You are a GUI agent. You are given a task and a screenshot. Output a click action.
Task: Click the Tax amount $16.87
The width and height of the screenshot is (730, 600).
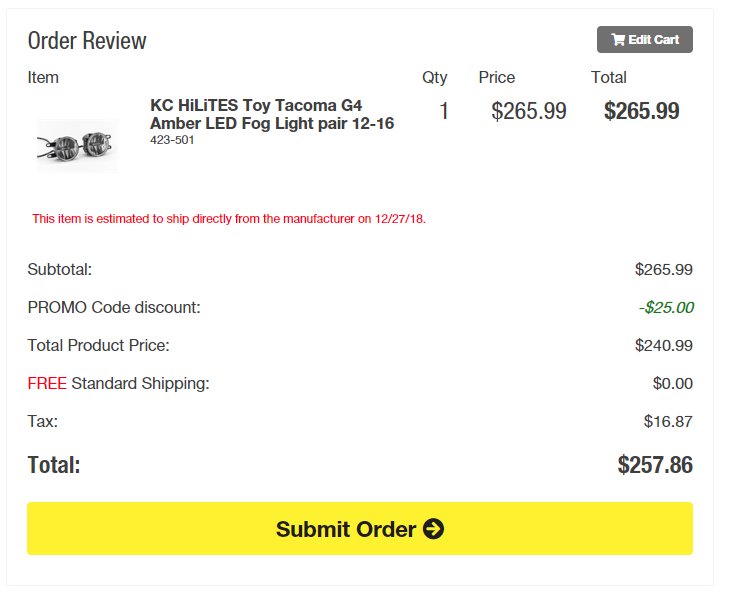coord(668,422)
